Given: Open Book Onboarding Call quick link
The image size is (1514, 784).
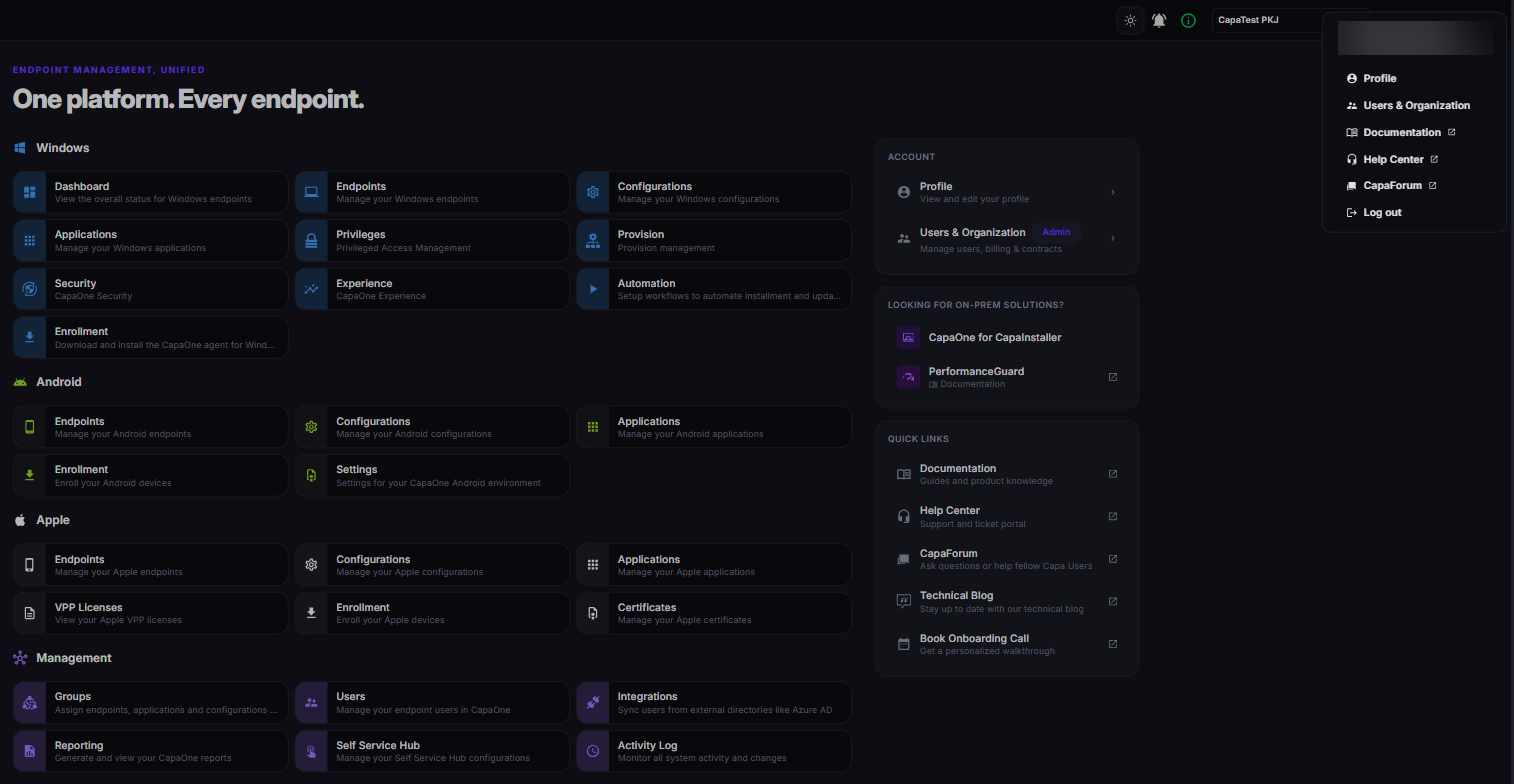Looking at the screenshot, I should click(1007, 644).
